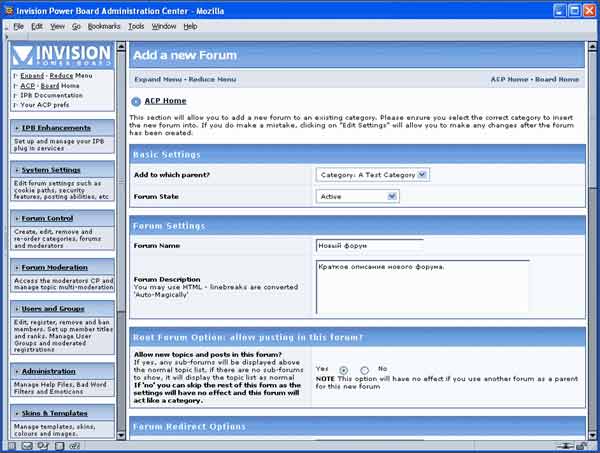Click into the Forum Description textarea
The height and width of the screenshot is (453, 600).
pos(422,287)
